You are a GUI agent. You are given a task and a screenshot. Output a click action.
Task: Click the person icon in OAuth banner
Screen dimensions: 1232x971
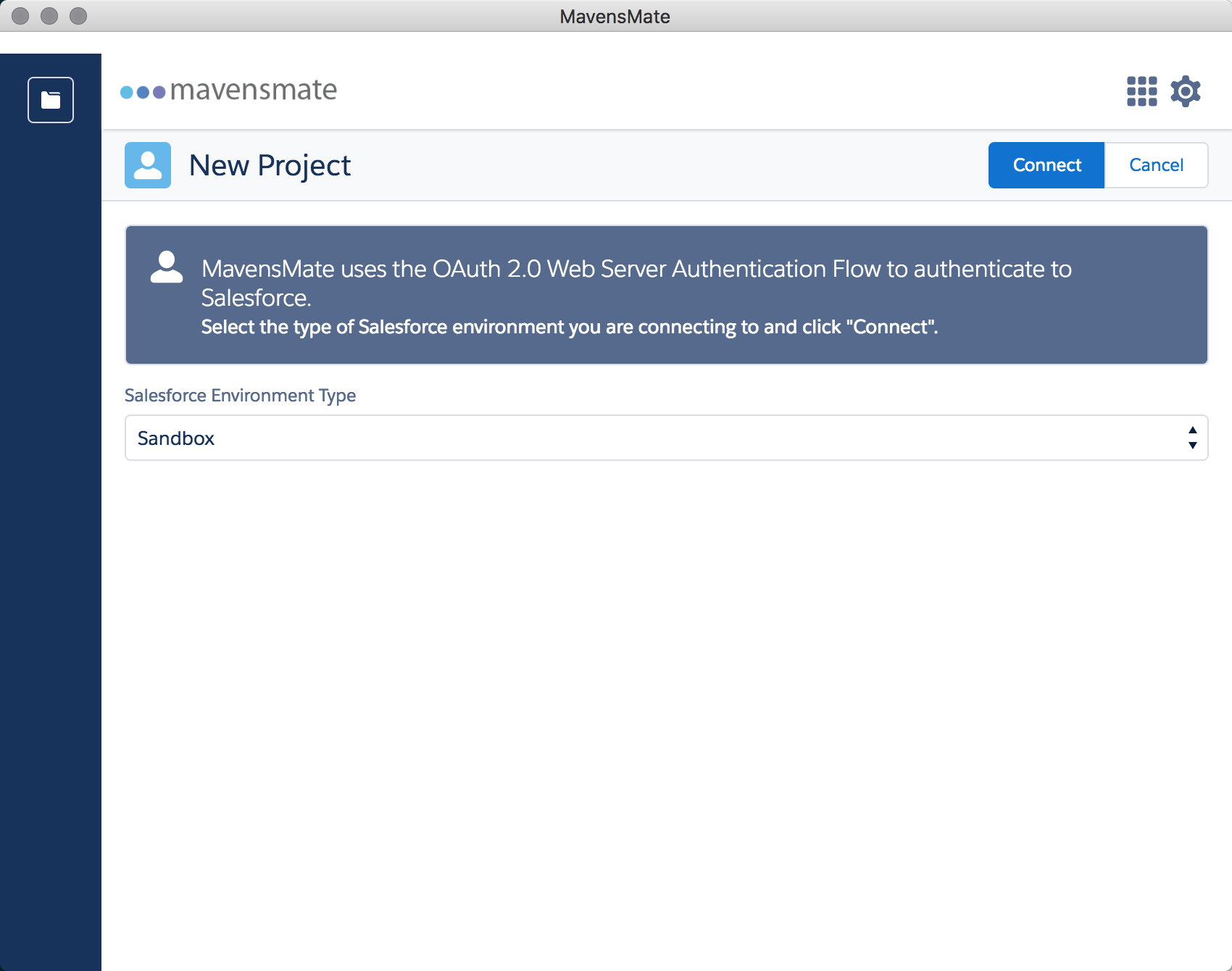tap(167, 267)
